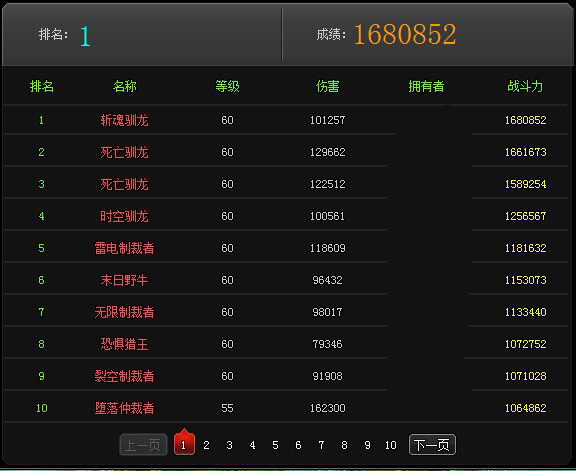576x471 pixels.
Task: Click battle power value 1661673
Action: (x=525, y=152)
